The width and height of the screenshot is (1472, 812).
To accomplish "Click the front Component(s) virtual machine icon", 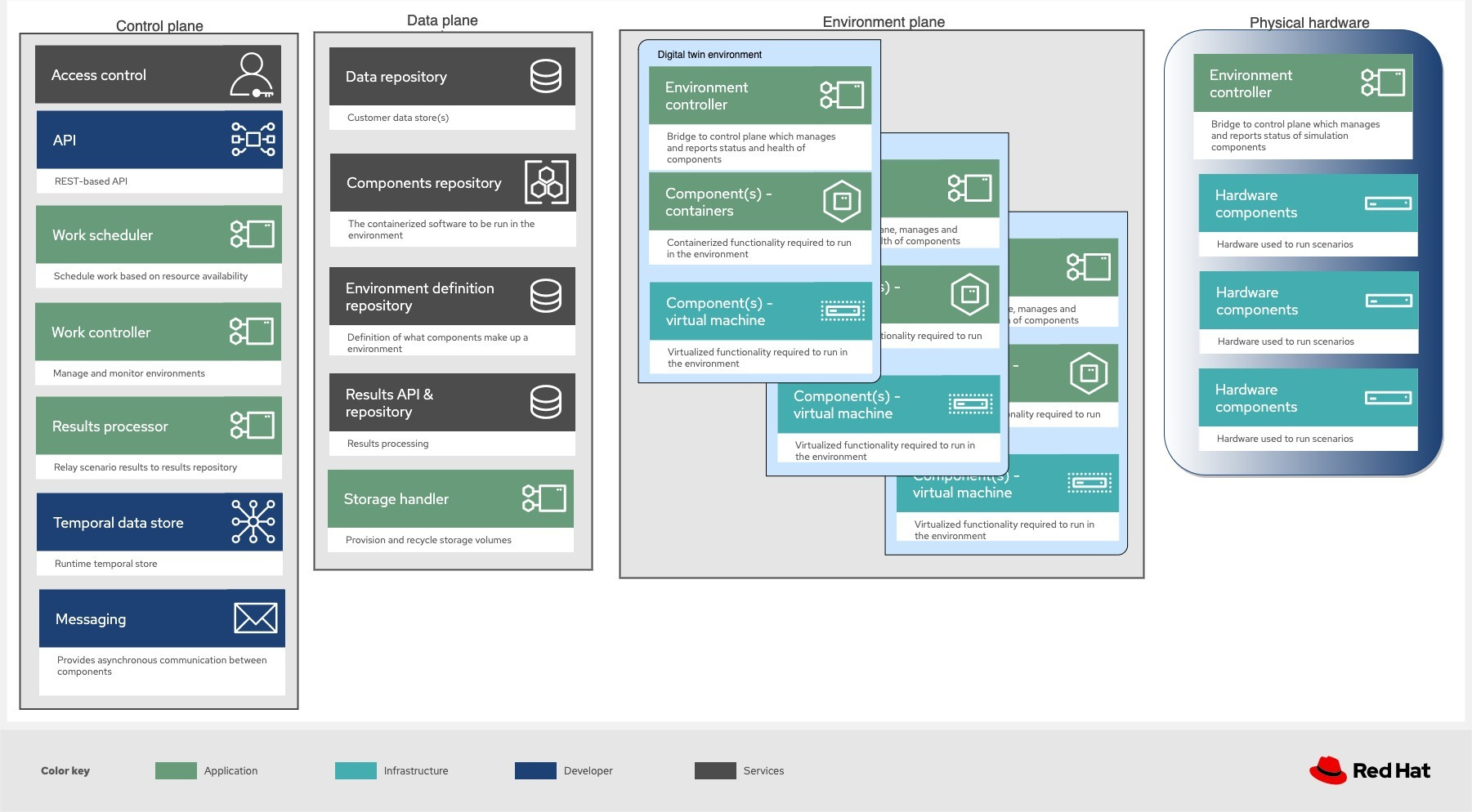I will click(x=843, y=310).
